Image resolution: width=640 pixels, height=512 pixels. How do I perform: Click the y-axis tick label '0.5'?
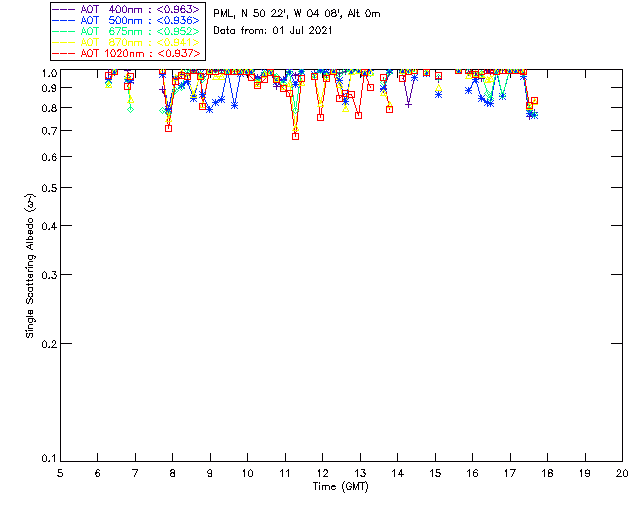coord(49,188)
